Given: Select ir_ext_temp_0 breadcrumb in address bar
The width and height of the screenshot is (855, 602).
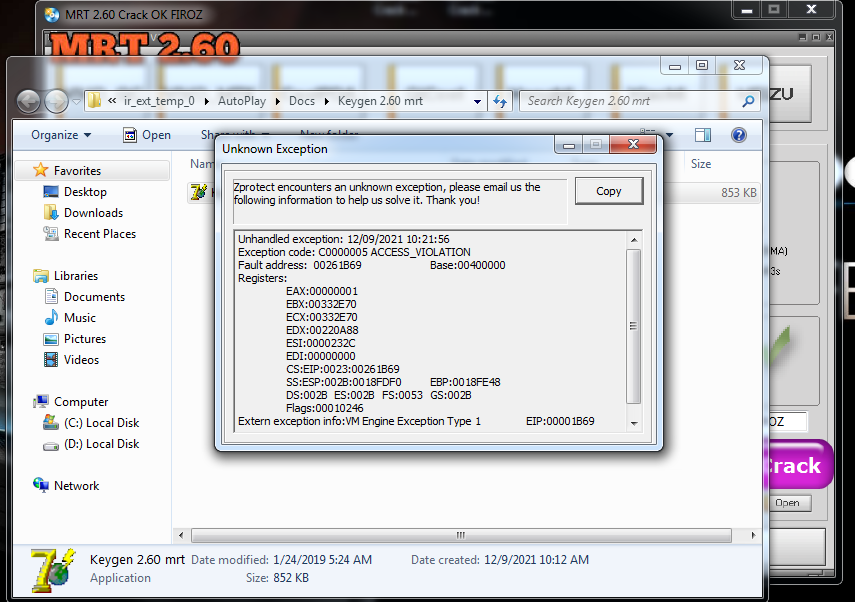Looking at the screenshot, I should tap(159, 101).
